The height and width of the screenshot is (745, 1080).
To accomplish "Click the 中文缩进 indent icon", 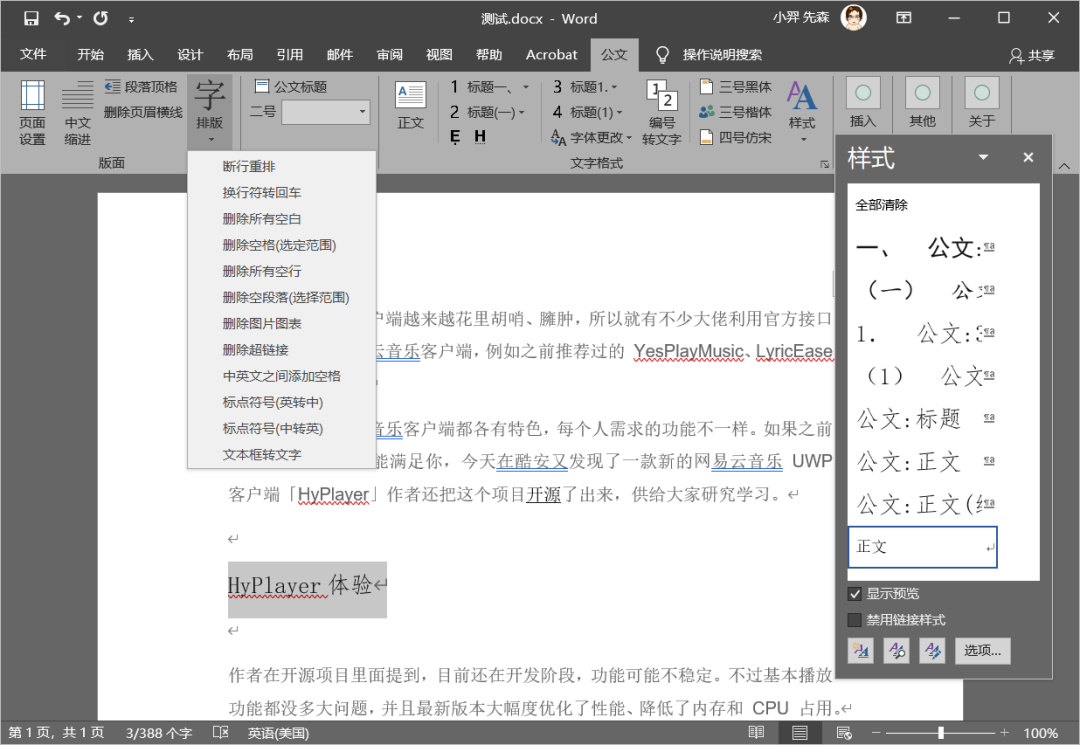I will click(77, 110).
